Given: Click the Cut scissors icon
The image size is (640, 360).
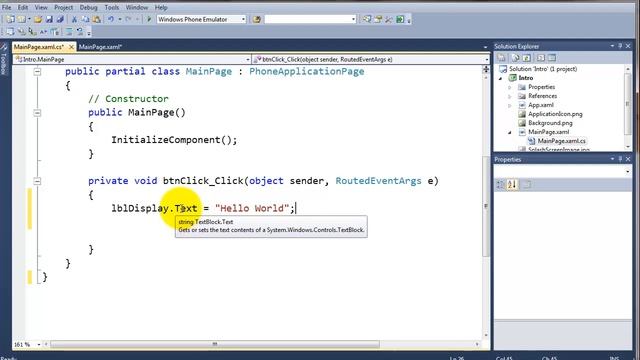Looking at the screenshot, I should click(x=74, y=19).
